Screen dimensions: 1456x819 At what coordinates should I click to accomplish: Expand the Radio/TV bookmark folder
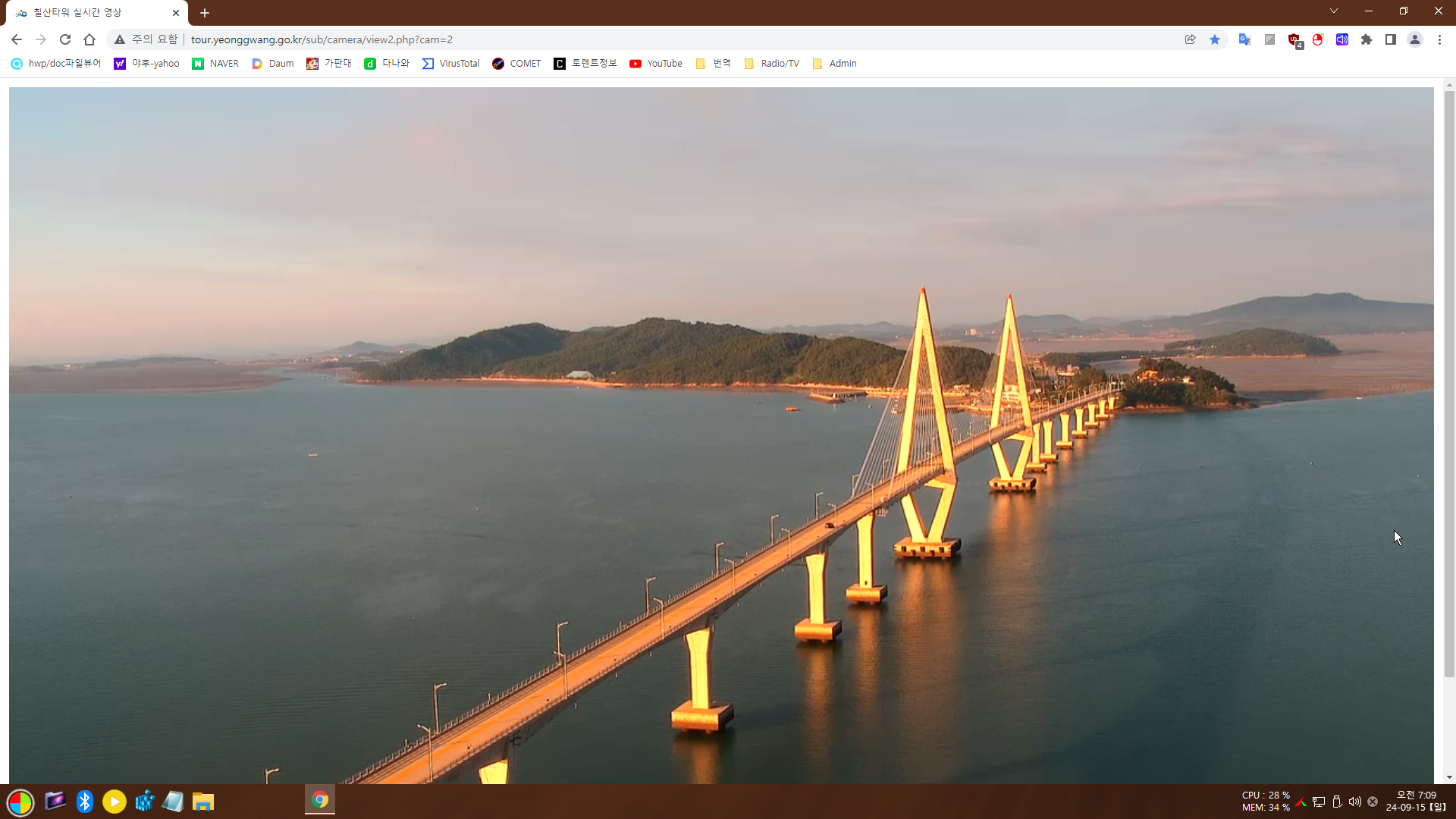[x=772, y=64]
